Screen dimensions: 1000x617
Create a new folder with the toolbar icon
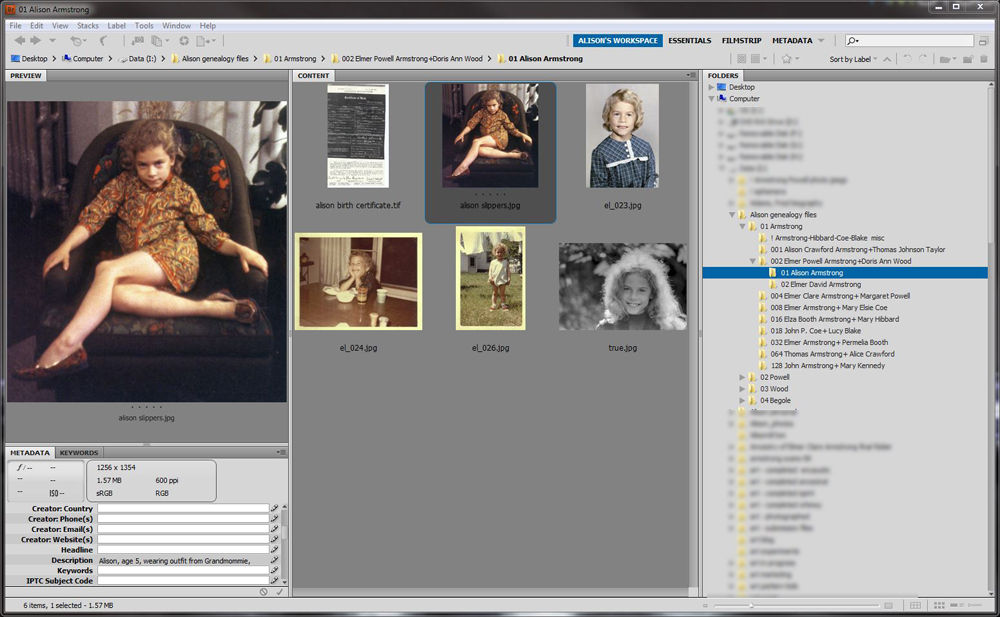pos(968,59)
